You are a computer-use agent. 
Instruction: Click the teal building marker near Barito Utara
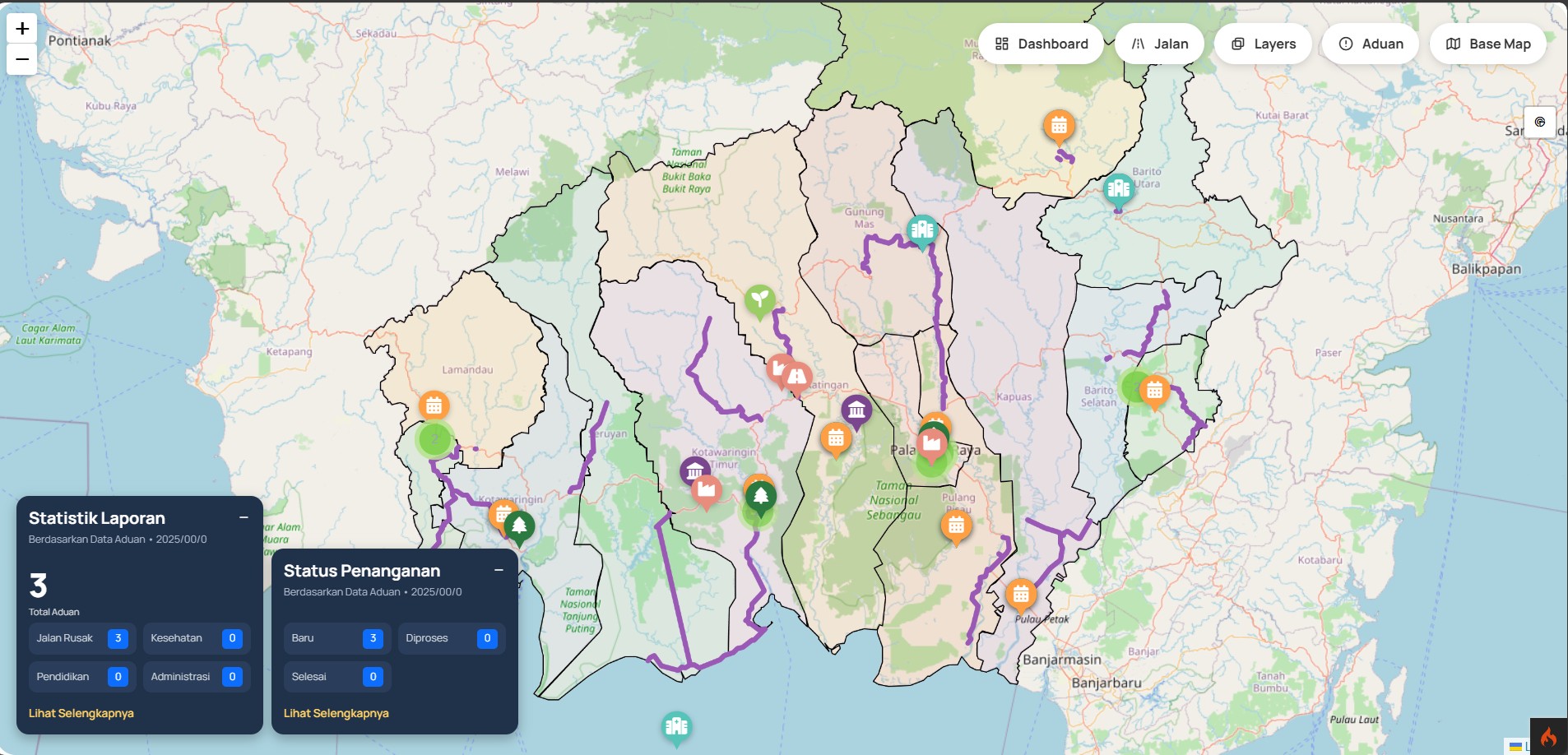pos(1118,189)
